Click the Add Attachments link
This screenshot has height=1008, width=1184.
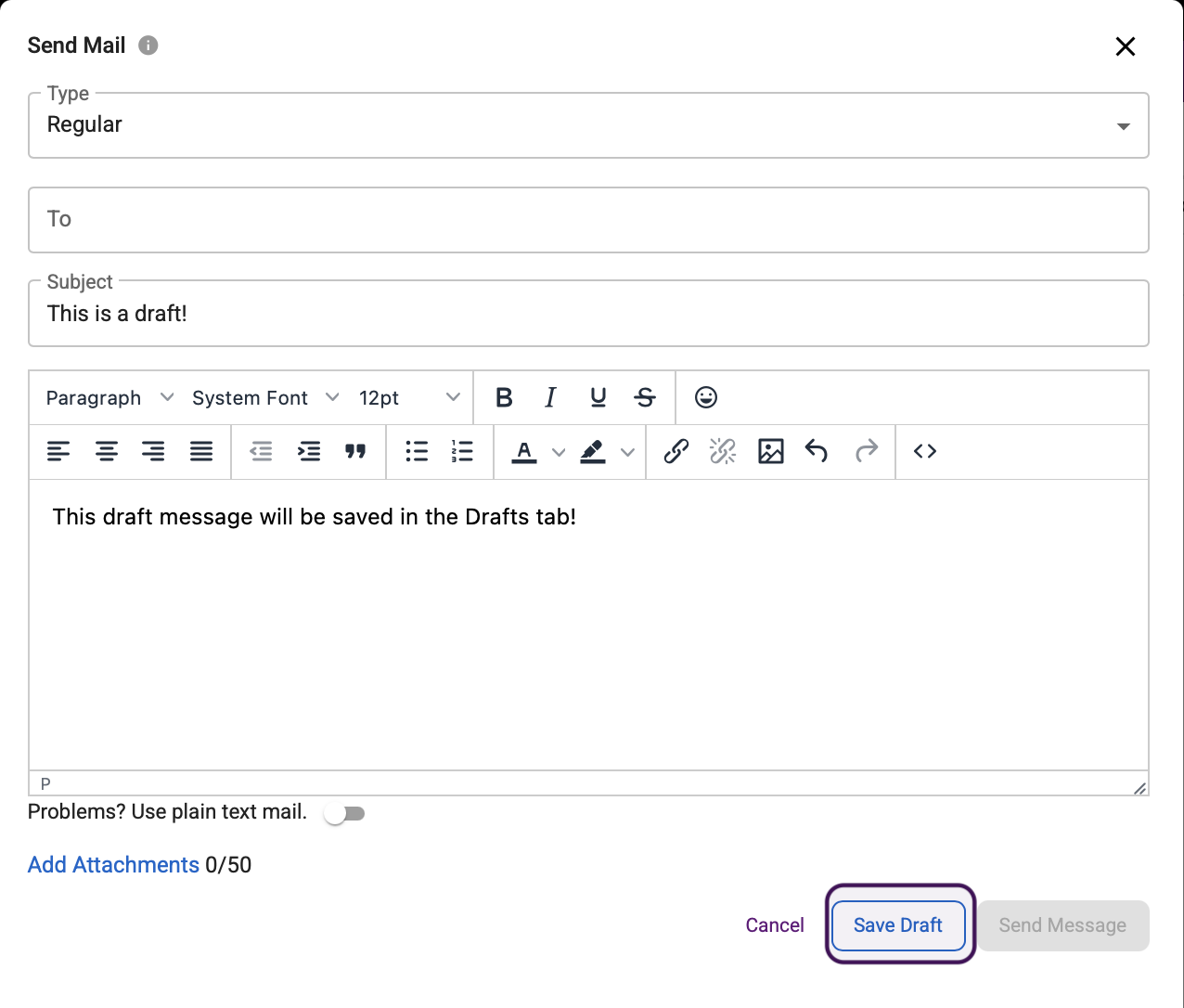pyautogui.click(x=113, y=865)
